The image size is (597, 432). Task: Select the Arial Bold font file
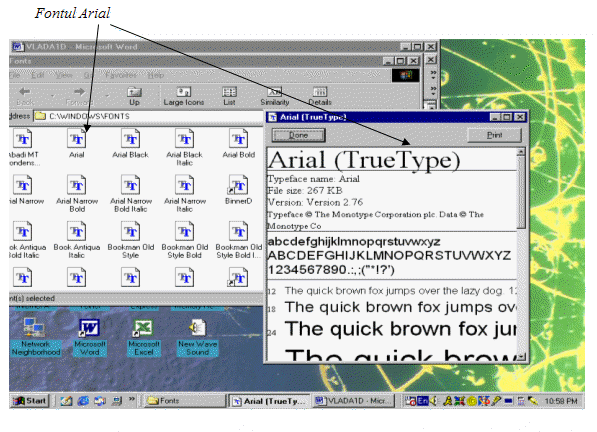tap(239, 143)
